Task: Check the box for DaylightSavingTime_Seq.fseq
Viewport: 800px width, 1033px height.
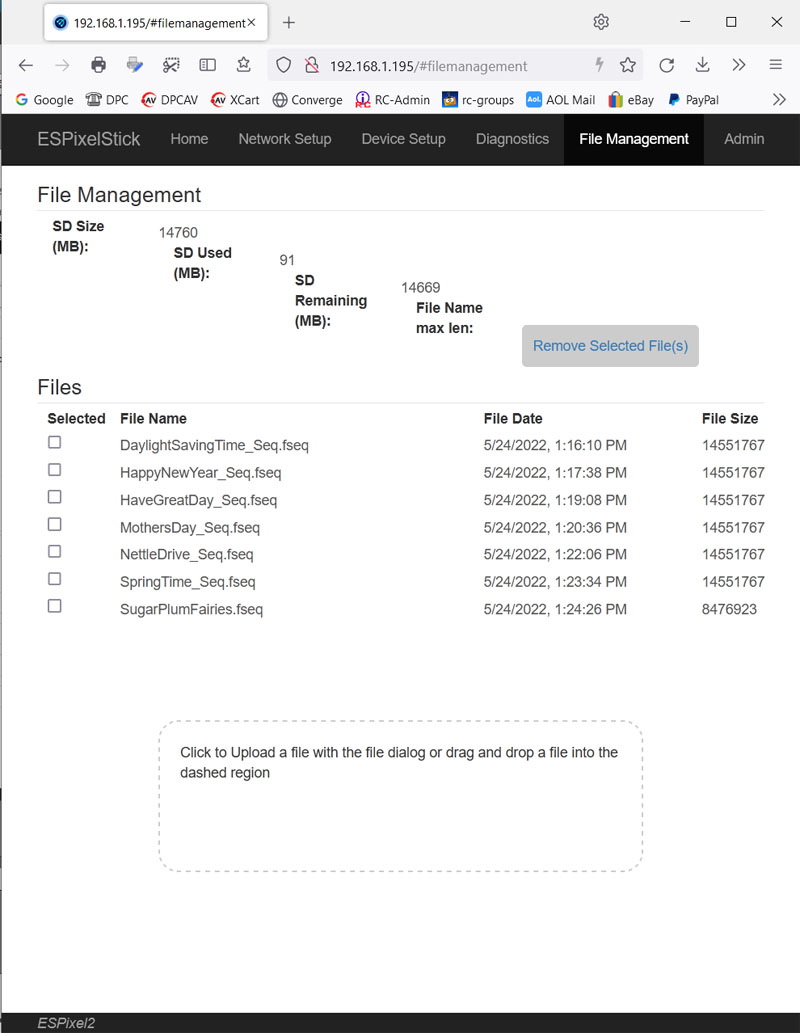Action: click(54, 442)
